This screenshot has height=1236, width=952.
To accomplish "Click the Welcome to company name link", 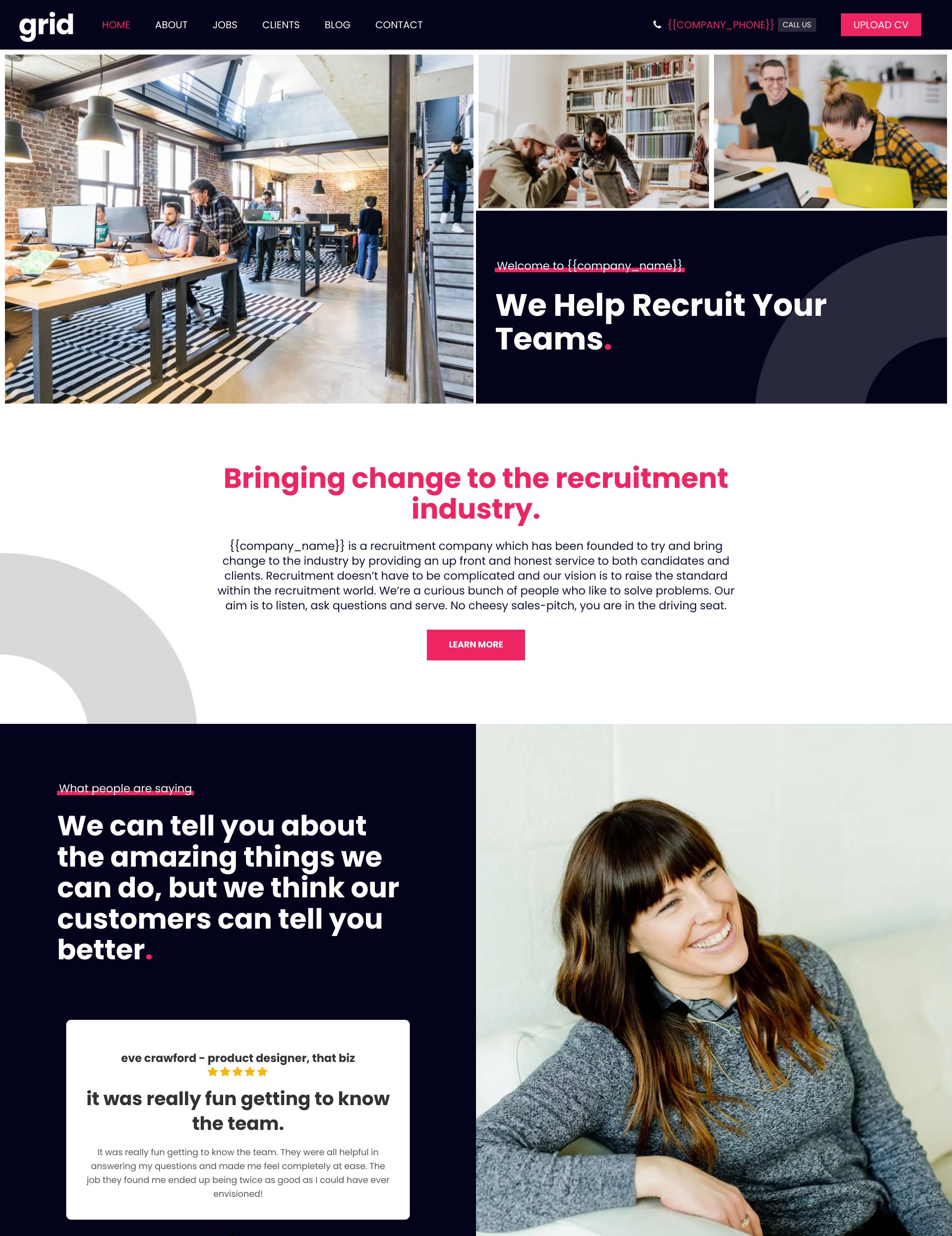I will coord(590,265).
